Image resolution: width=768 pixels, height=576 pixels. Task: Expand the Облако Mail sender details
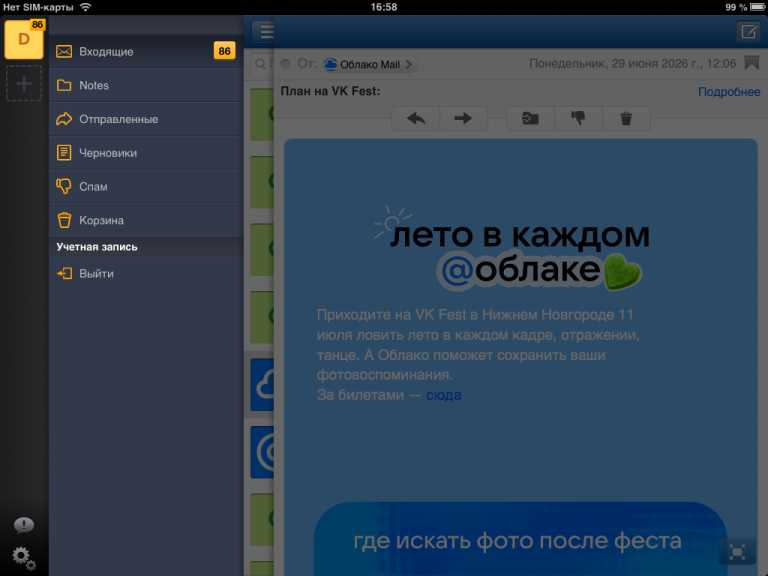click(369, 64)
